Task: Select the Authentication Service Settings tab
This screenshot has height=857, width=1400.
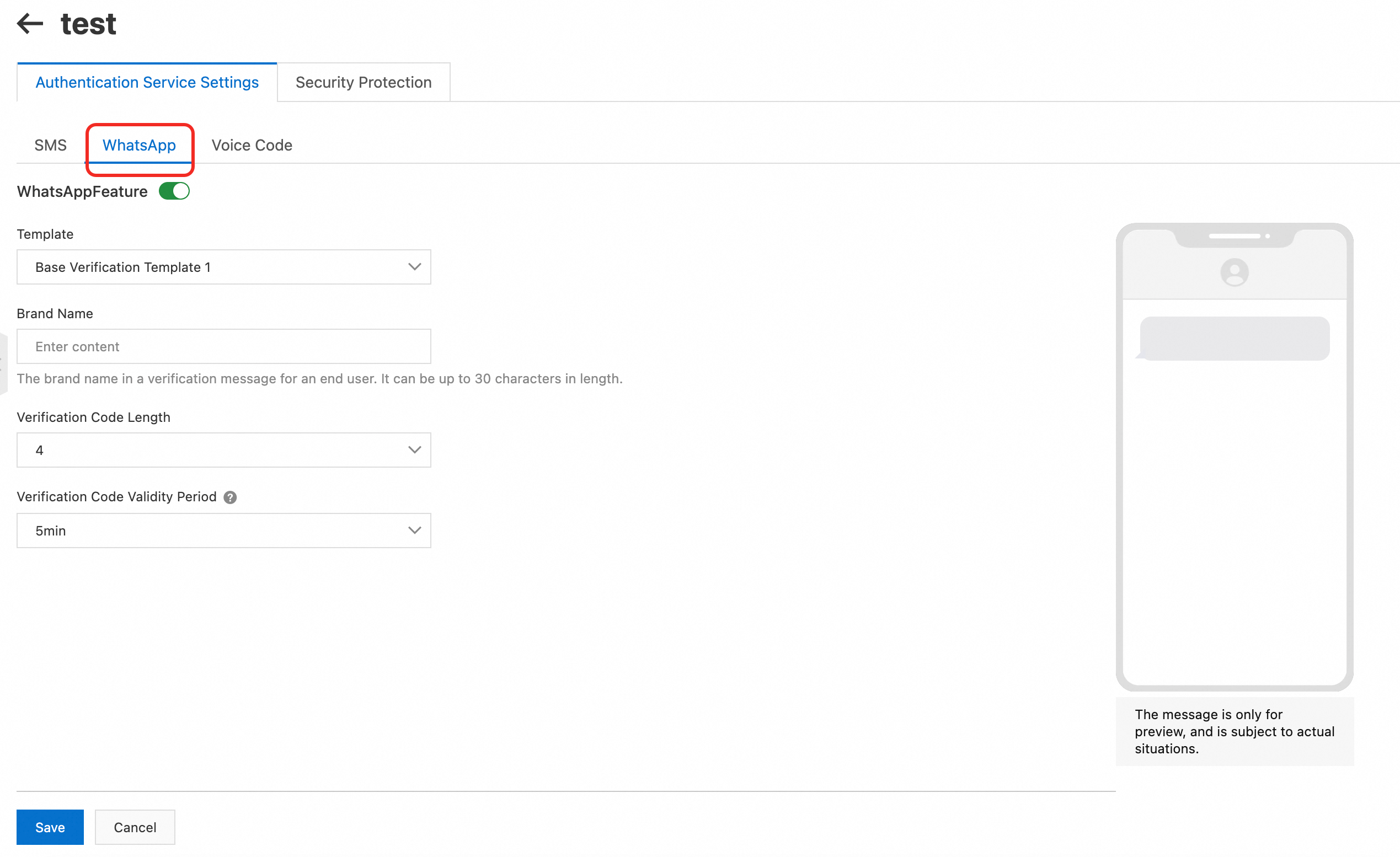Action: tap(147, 82)
